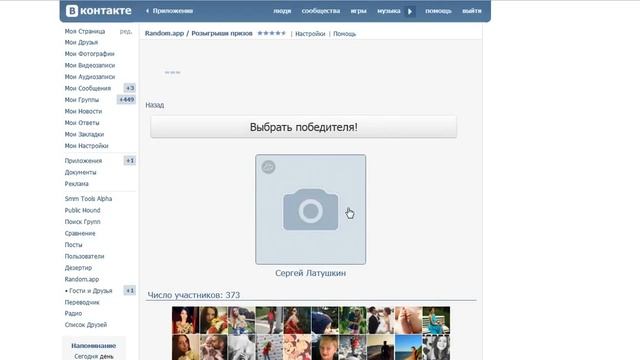Open Реклама in sidebar
Screen dimensions: 640x360
pyautogui.click(x=77, y=184)
